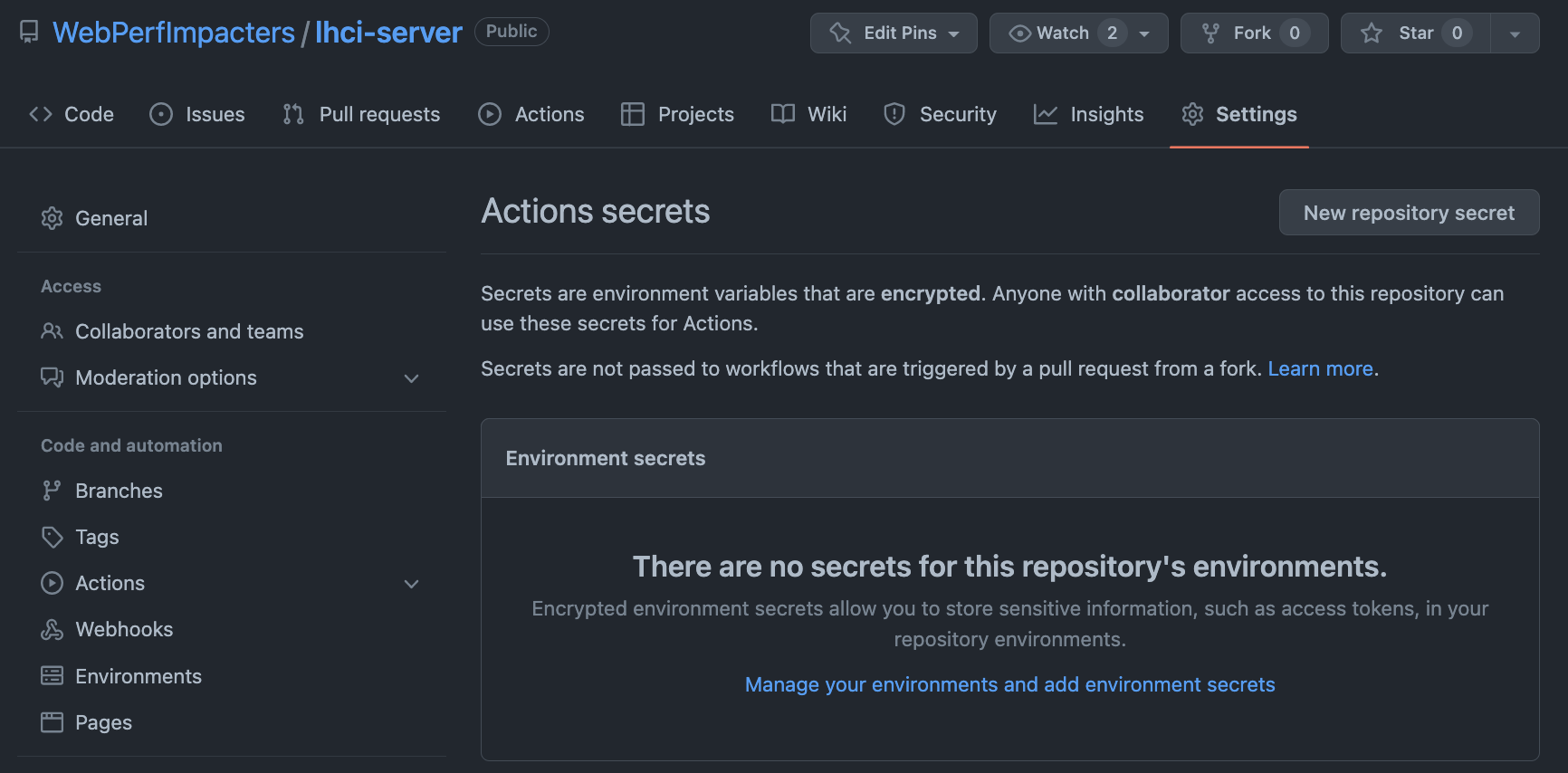Click the Pages browser icon

(x=52, y=722)
